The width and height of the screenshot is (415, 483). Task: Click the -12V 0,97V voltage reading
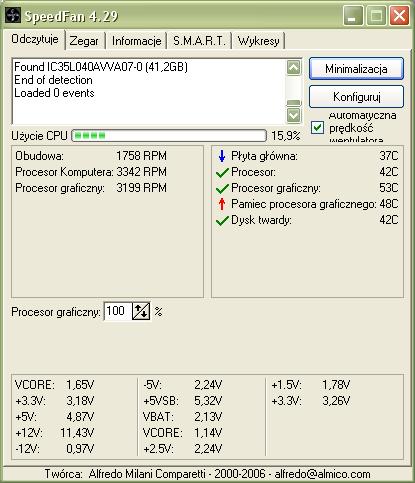point(55,449)
